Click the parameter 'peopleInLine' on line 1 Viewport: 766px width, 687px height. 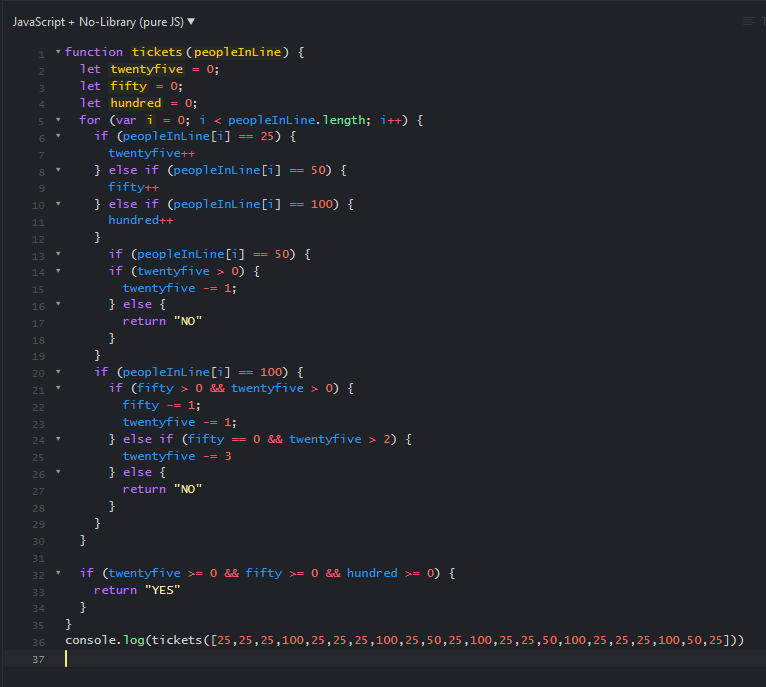click(237, 52)
